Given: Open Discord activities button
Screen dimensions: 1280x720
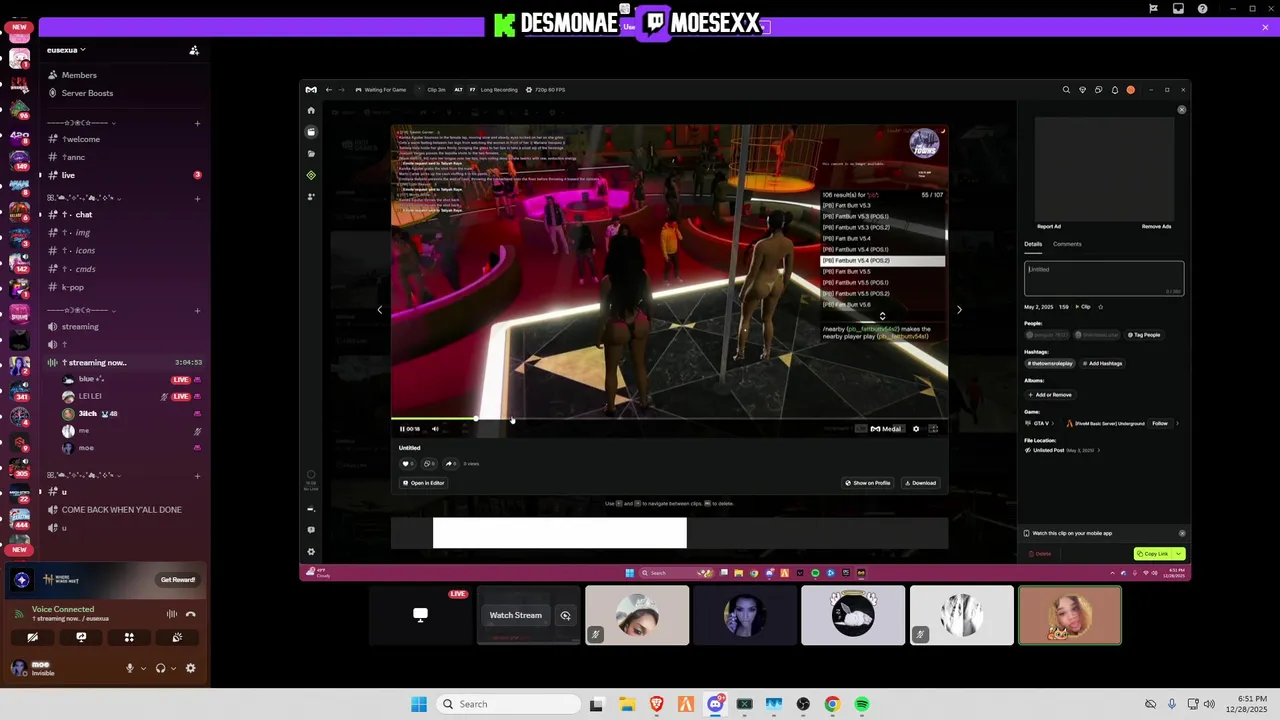Looking at the screenshot, I should pos(129,637).
